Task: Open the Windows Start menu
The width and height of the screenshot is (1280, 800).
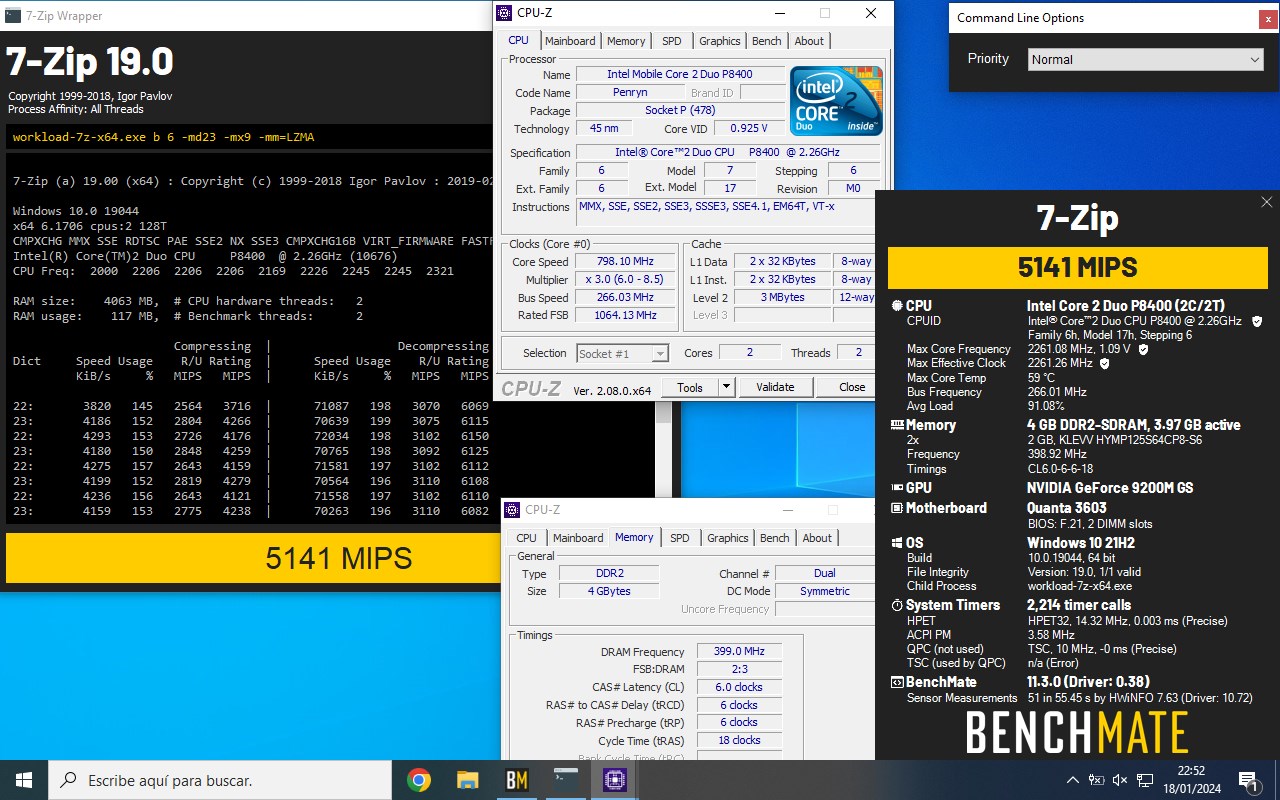Action: (24, 780)
